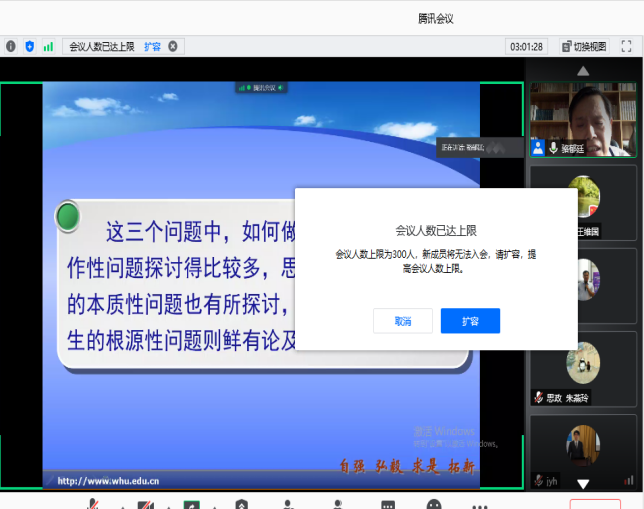Click the blue security shield icon
Image resolution: width=644 pixels, height=509 pixels.
coord(30,46)
